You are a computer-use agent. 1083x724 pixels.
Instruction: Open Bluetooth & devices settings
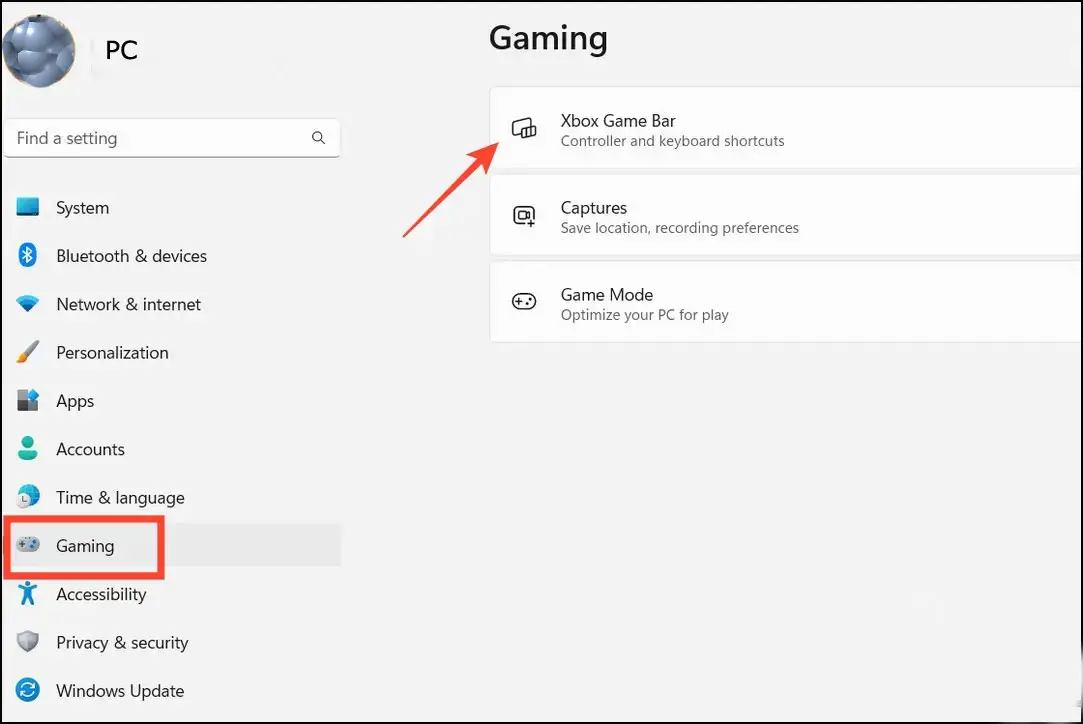(172, 256)
